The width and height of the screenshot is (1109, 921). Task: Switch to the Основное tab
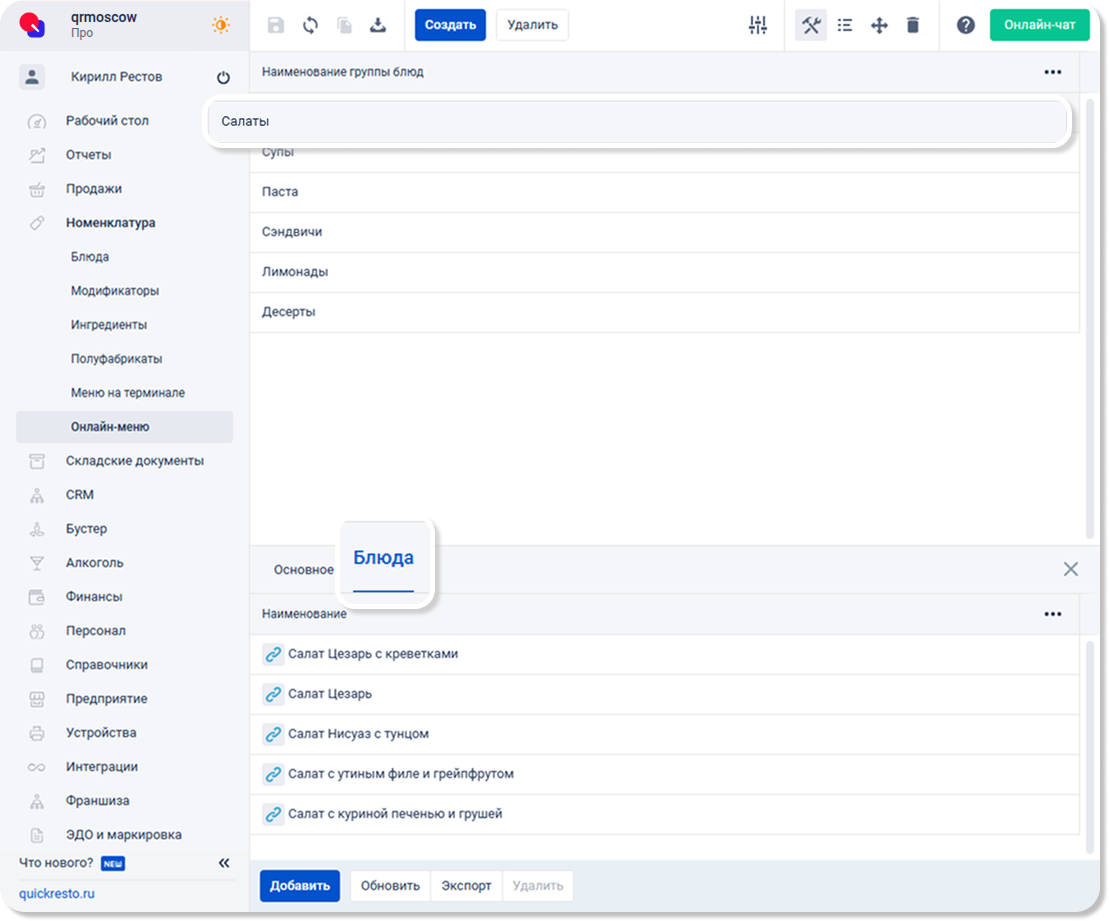click(303, 569)
